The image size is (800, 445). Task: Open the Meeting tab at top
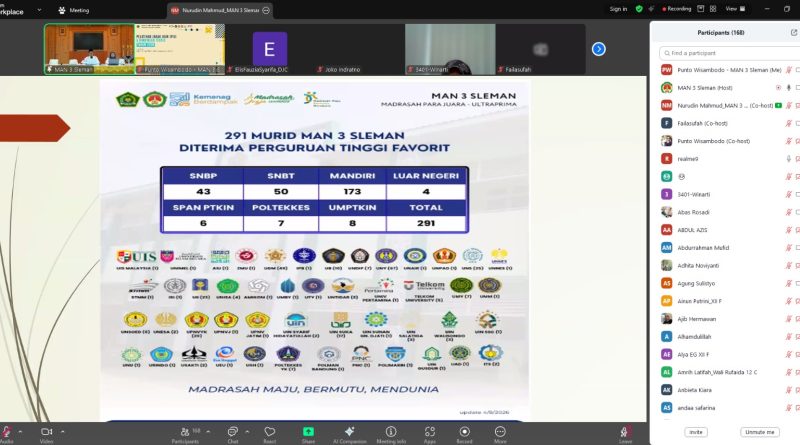coord(74,10)
